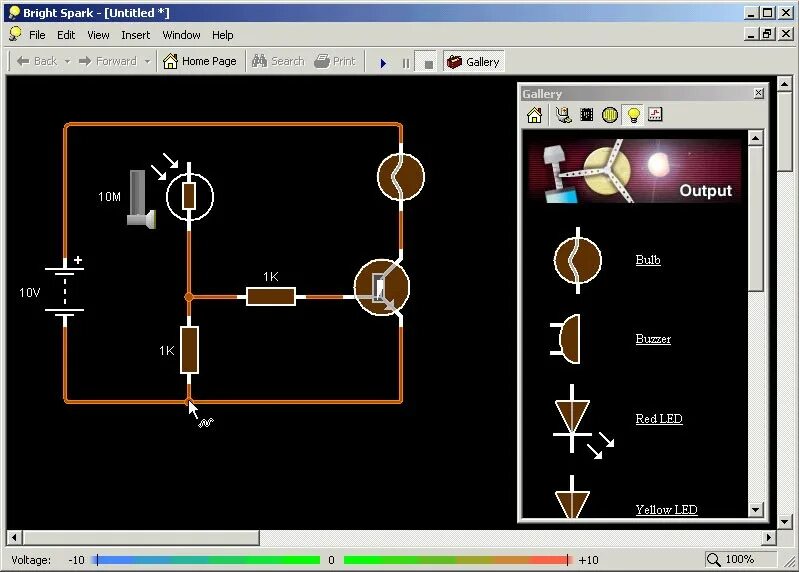Open the Insert menu
799x572 pixels.
[135, 35]
